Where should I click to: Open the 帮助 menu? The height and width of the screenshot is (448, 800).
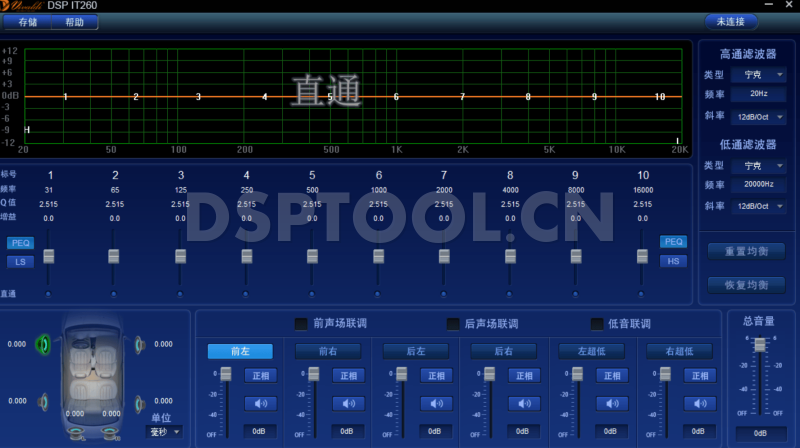point(75,22)
